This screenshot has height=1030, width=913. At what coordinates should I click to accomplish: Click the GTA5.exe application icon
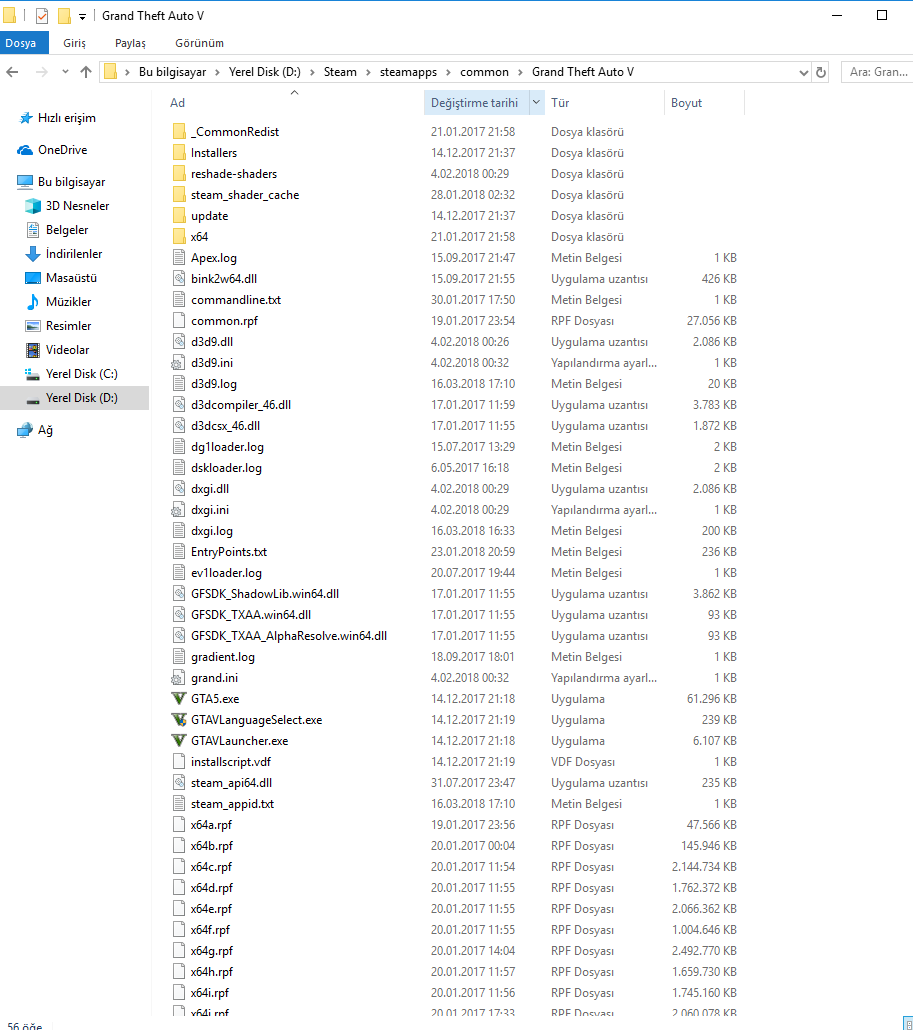coord(179,698)
